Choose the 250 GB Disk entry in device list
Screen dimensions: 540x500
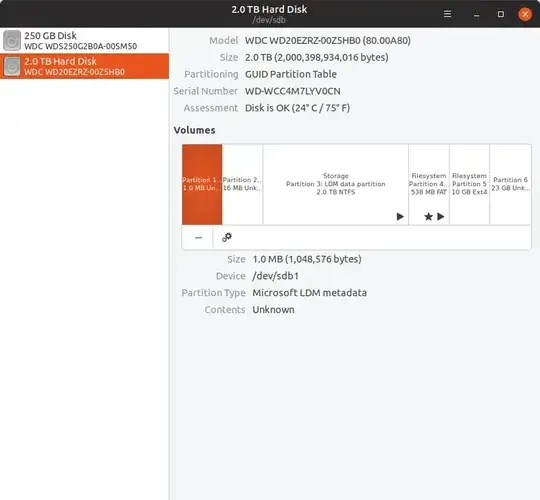click(84, 41)
